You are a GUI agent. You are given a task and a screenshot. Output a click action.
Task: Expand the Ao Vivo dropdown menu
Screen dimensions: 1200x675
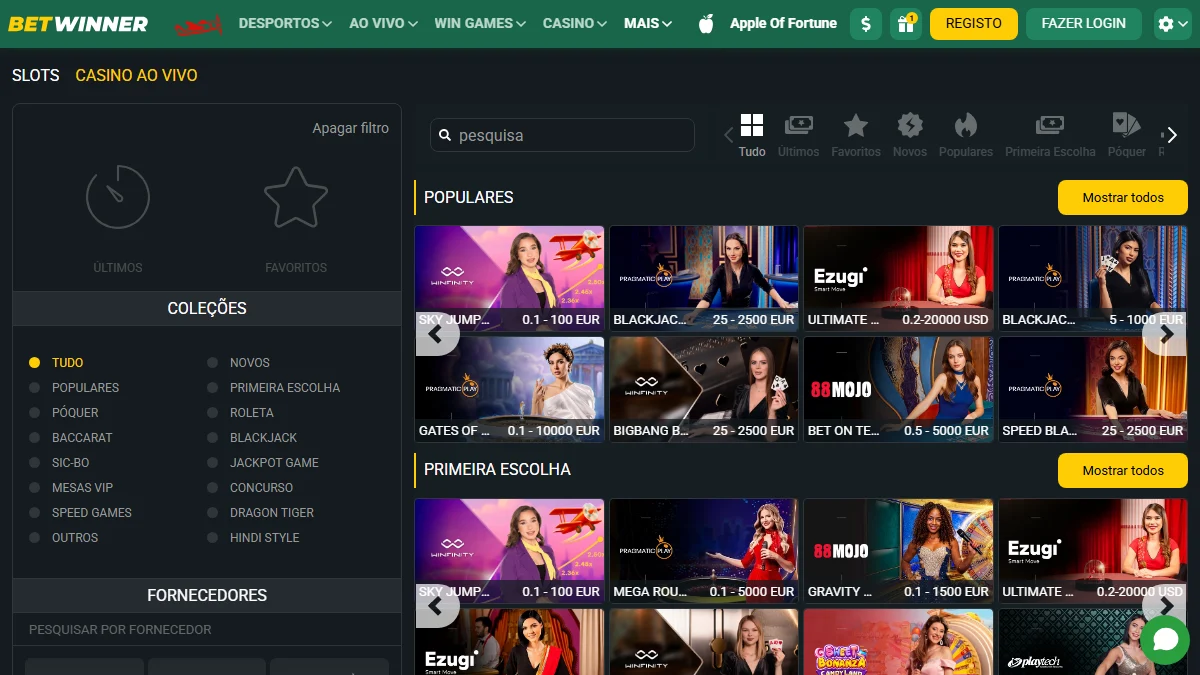coord(383,23)
